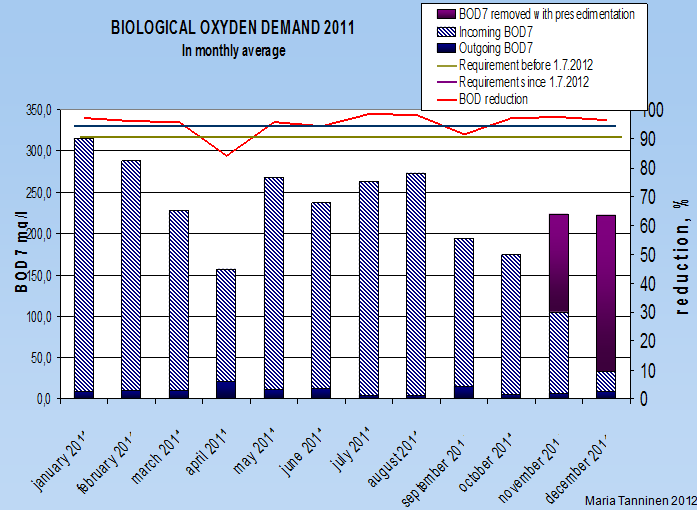This screenshot has width=697, height=510.
Task: Click the october incoming BOD7 hatched bar
Action: tap(511, 325)
